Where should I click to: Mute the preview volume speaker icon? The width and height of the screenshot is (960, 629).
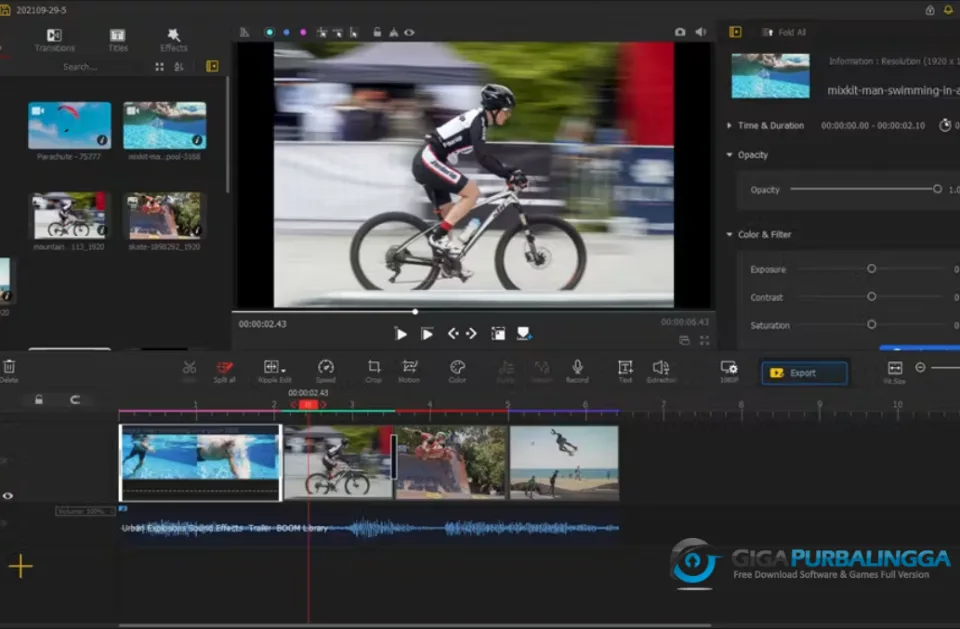pos(701,32)
